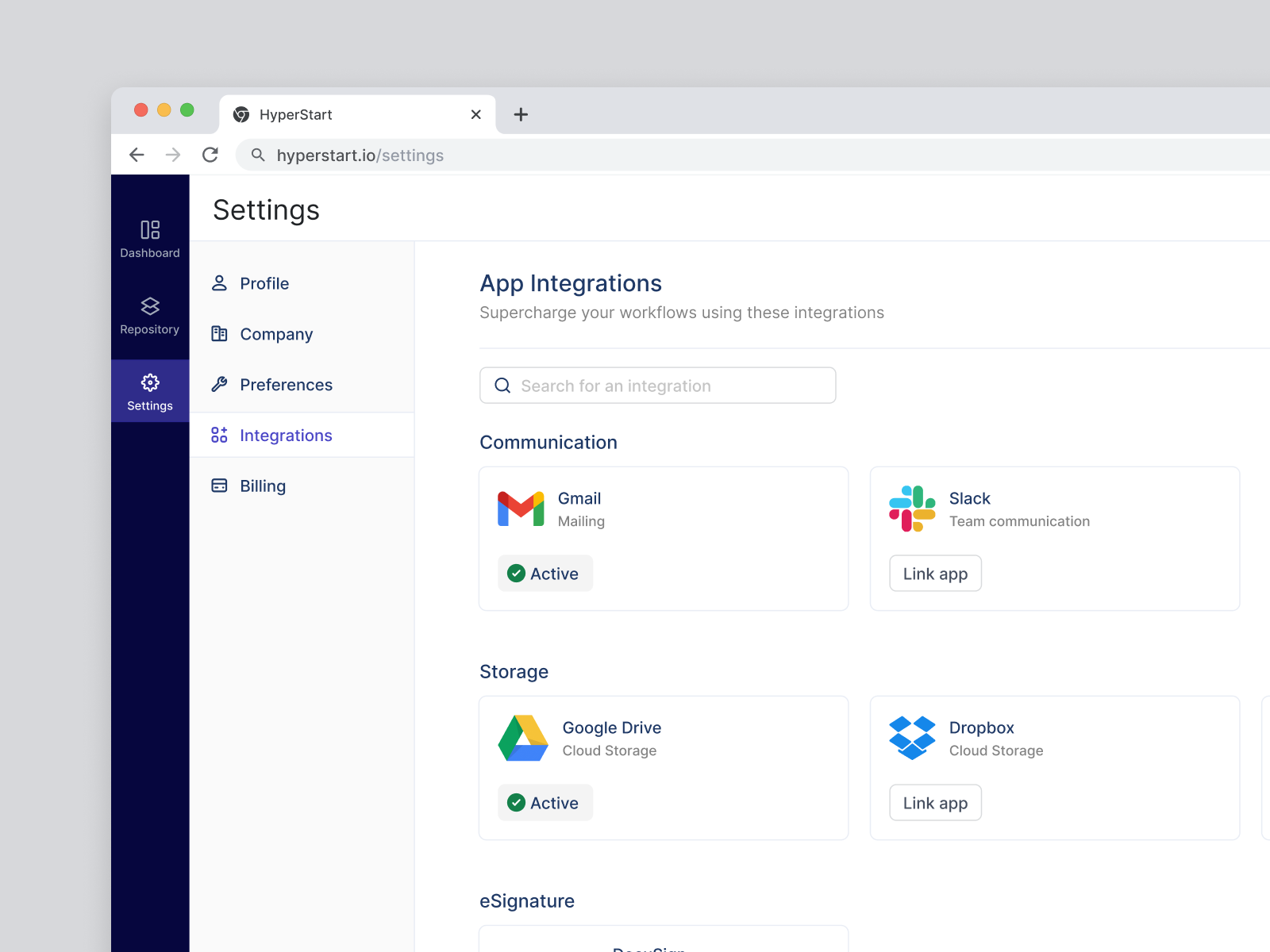Screen dimensions: 1270x952
Task: Click the Billing card icon
Action: (x=219, y=485)
